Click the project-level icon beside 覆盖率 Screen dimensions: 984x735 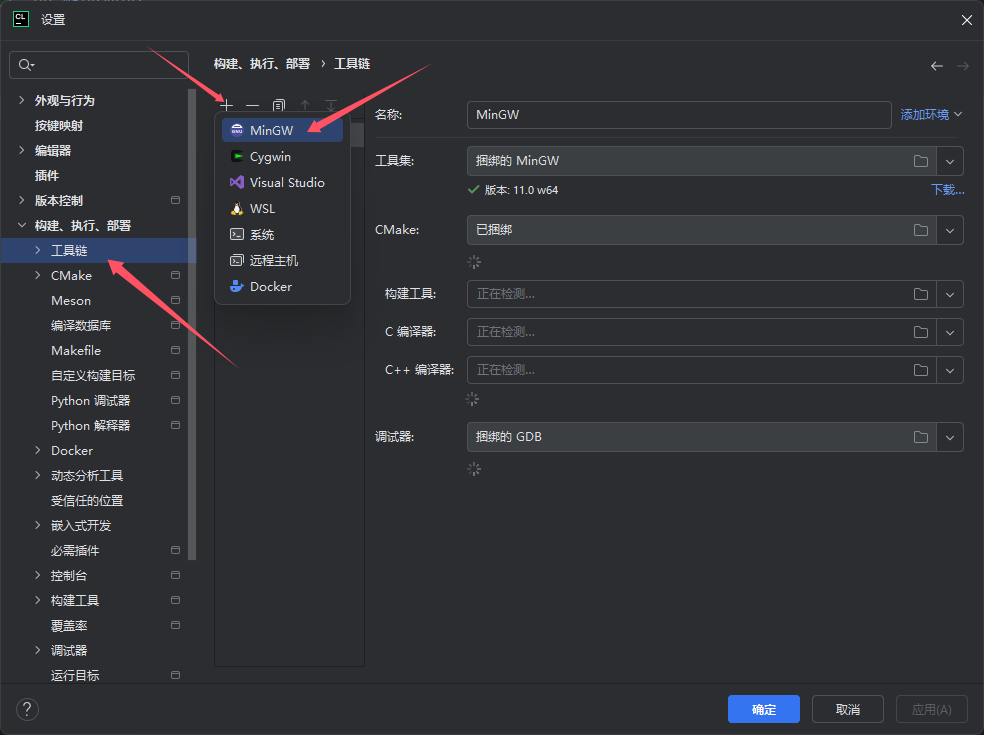[176, 625]
